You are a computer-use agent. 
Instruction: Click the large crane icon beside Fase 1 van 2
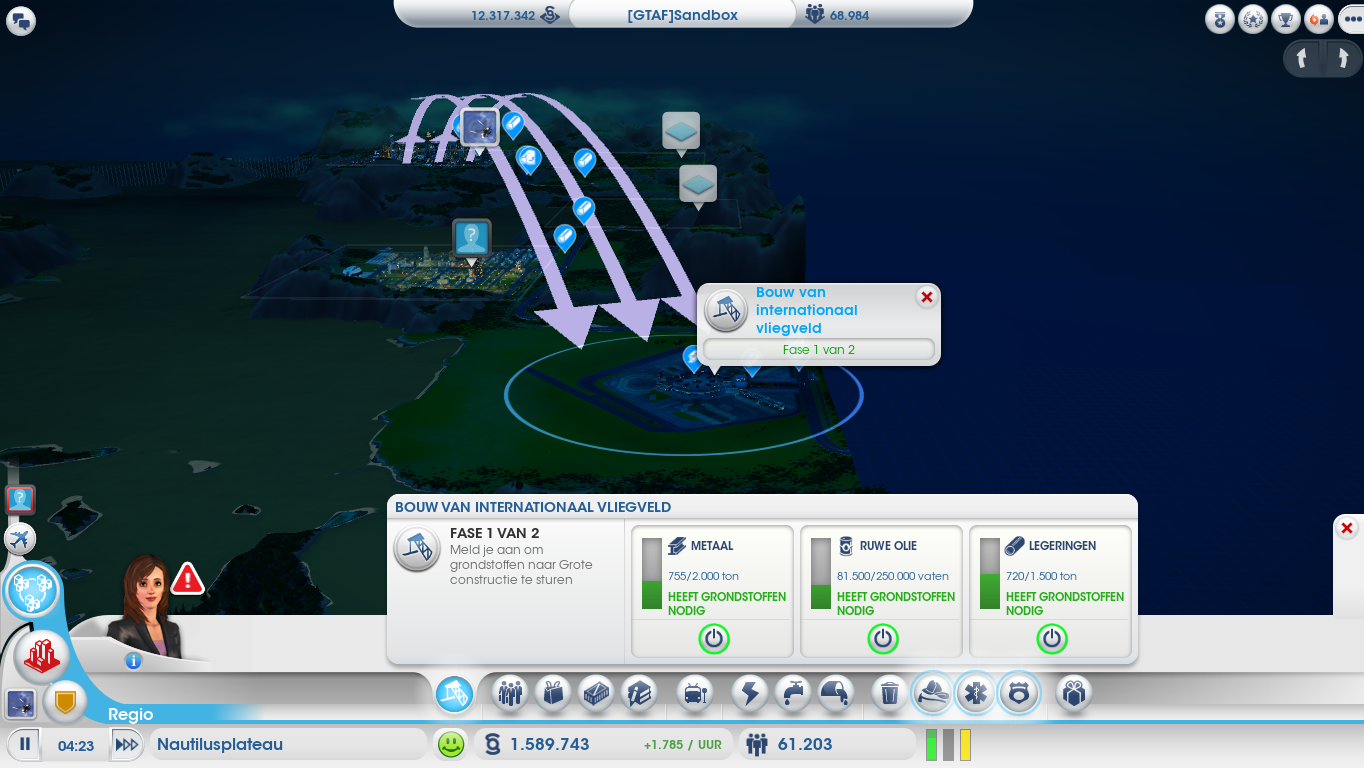(417, 549)
